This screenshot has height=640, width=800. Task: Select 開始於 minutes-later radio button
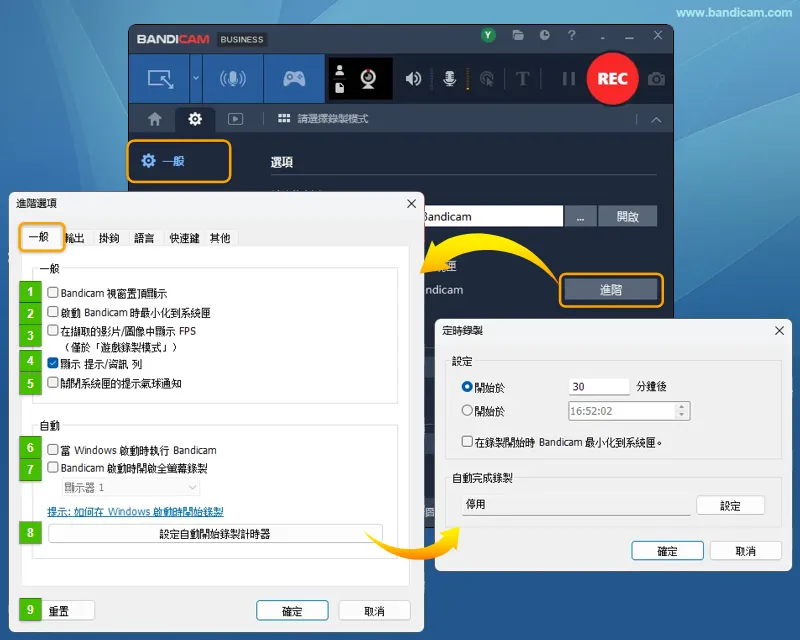click(x=467, y=386)
